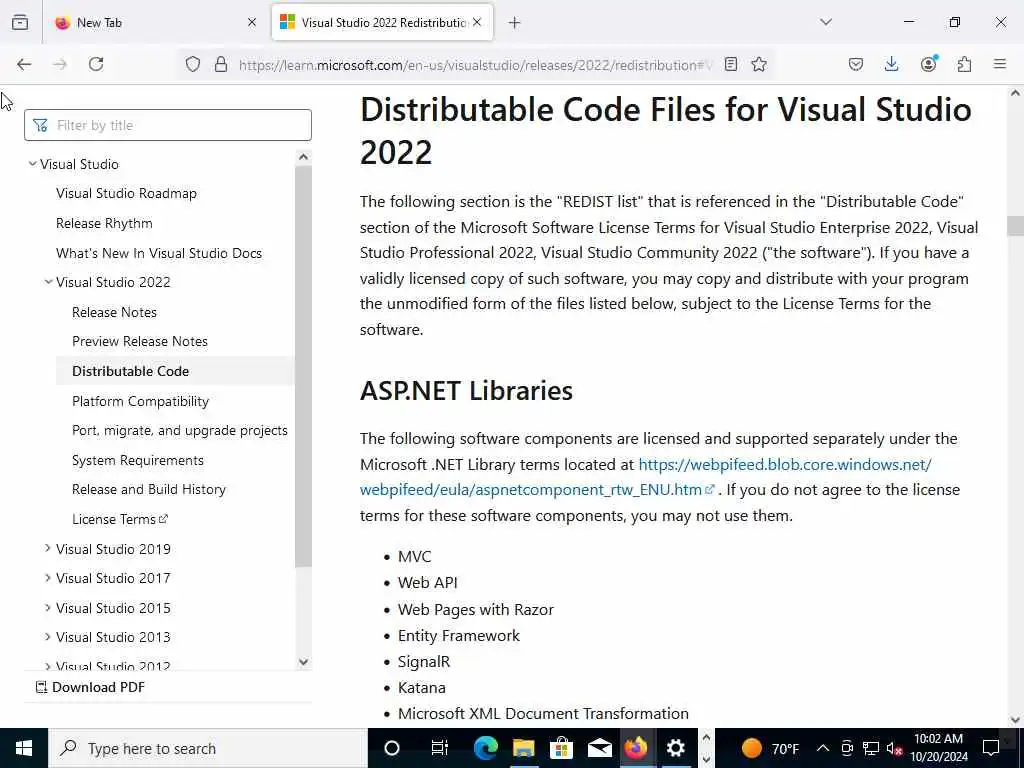Show hidden system tray icons
Image resolution: width=1024 pixels, height=768 pixels.
823,748
